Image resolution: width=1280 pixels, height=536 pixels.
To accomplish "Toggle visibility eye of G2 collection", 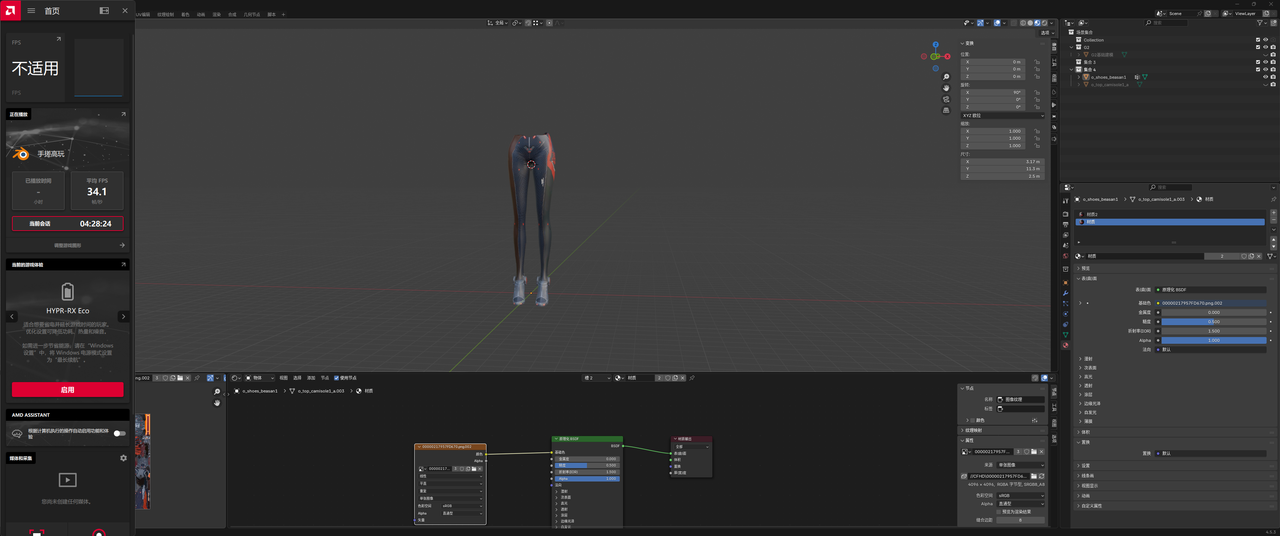I will 1266,47.
